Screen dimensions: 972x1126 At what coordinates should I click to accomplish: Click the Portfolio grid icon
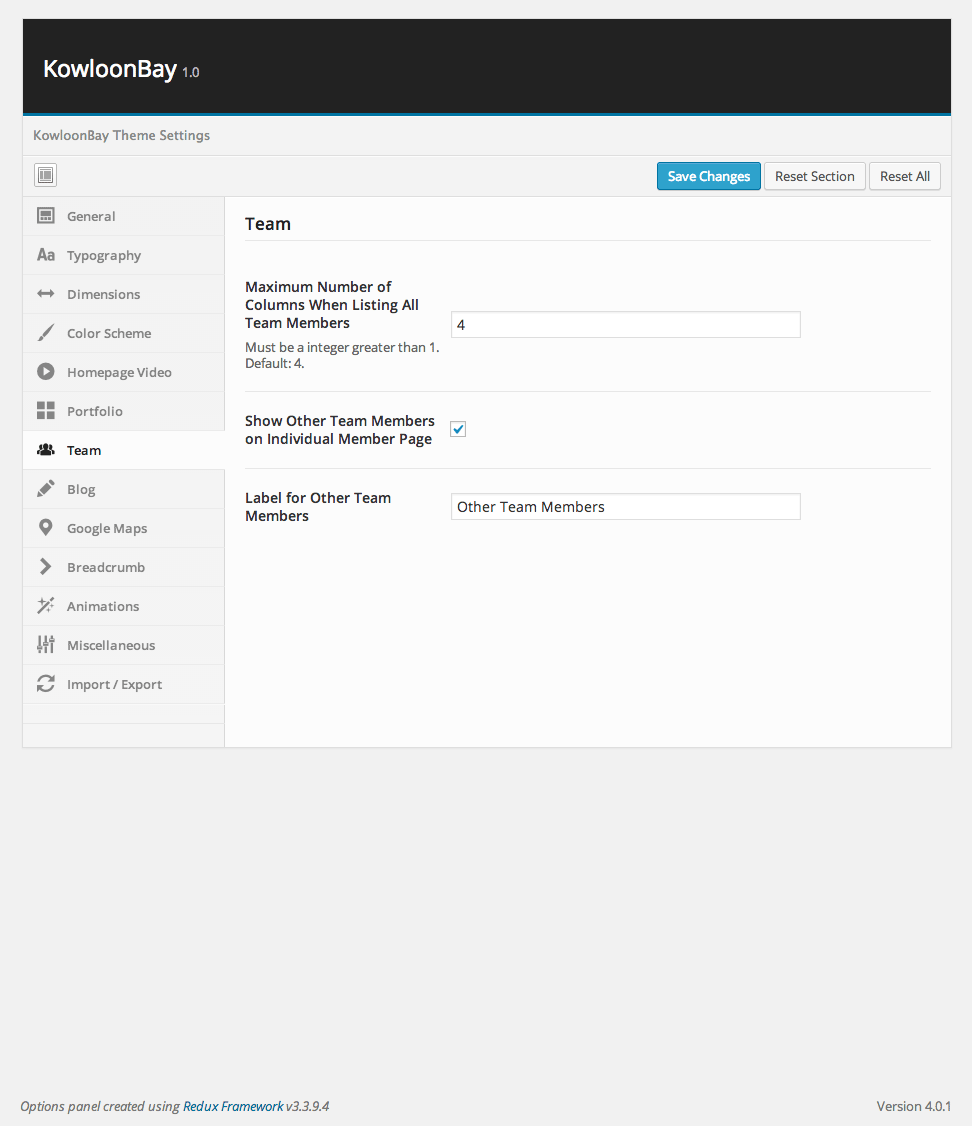[x=46, y=411]
